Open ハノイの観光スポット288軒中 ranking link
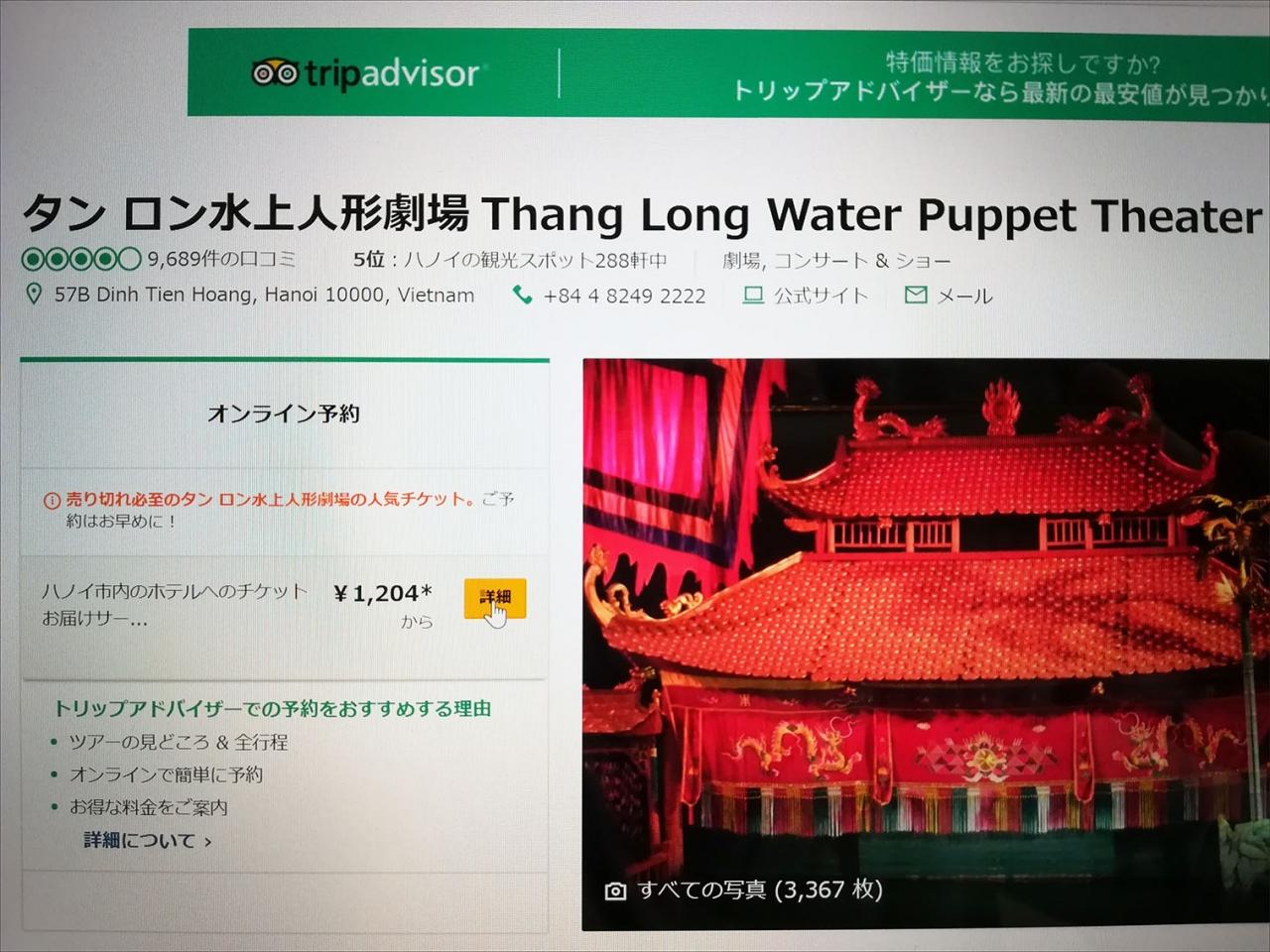This screenshot has width=1270, height=952. coord(535,261)
